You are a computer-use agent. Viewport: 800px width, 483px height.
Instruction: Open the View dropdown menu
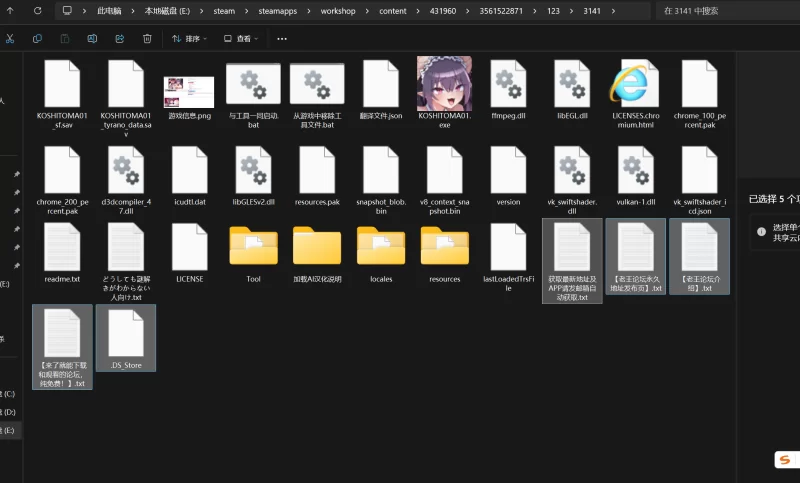(x=241, y=39)
